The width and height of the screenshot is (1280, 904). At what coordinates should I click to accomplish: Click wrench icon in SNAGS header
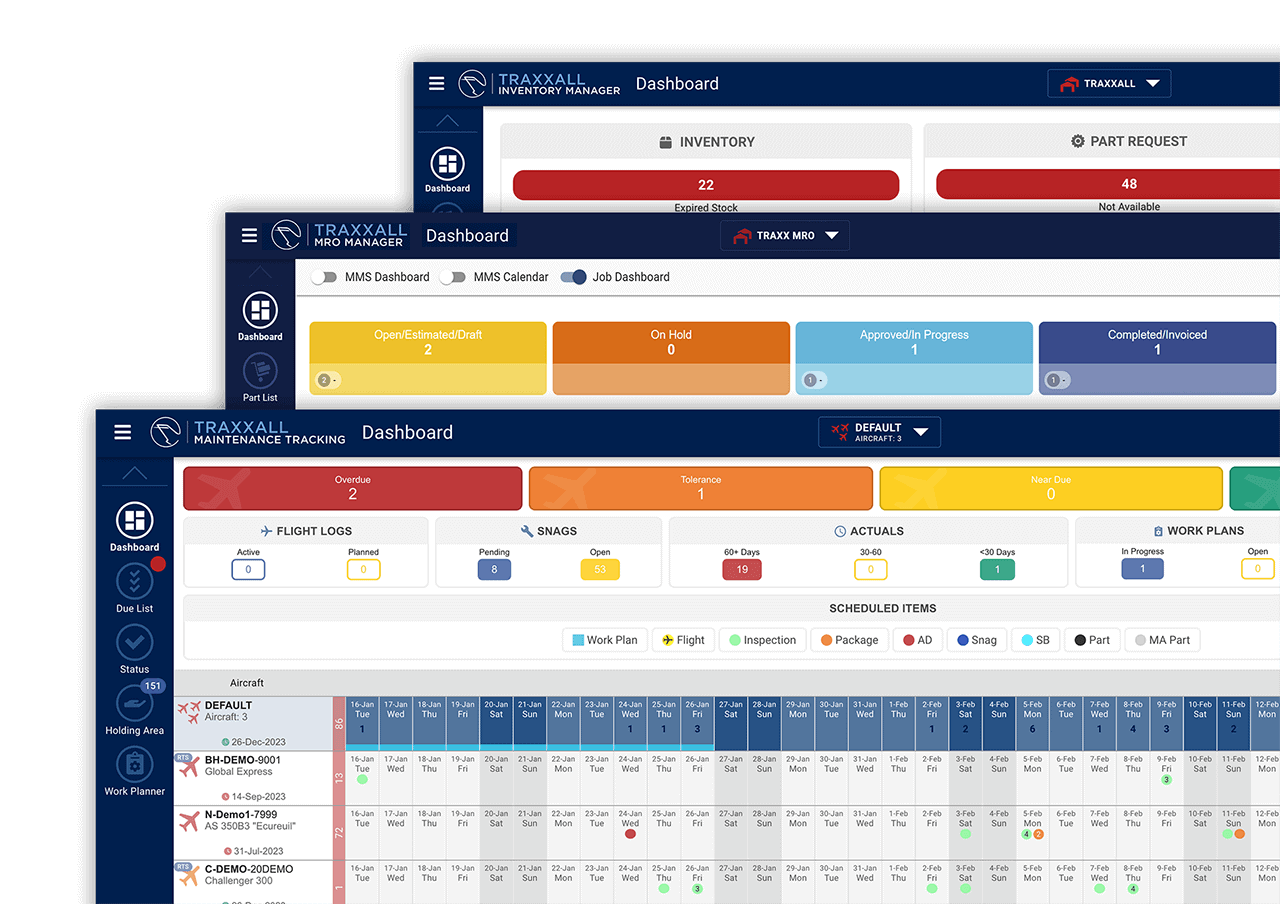coord(527,532)
